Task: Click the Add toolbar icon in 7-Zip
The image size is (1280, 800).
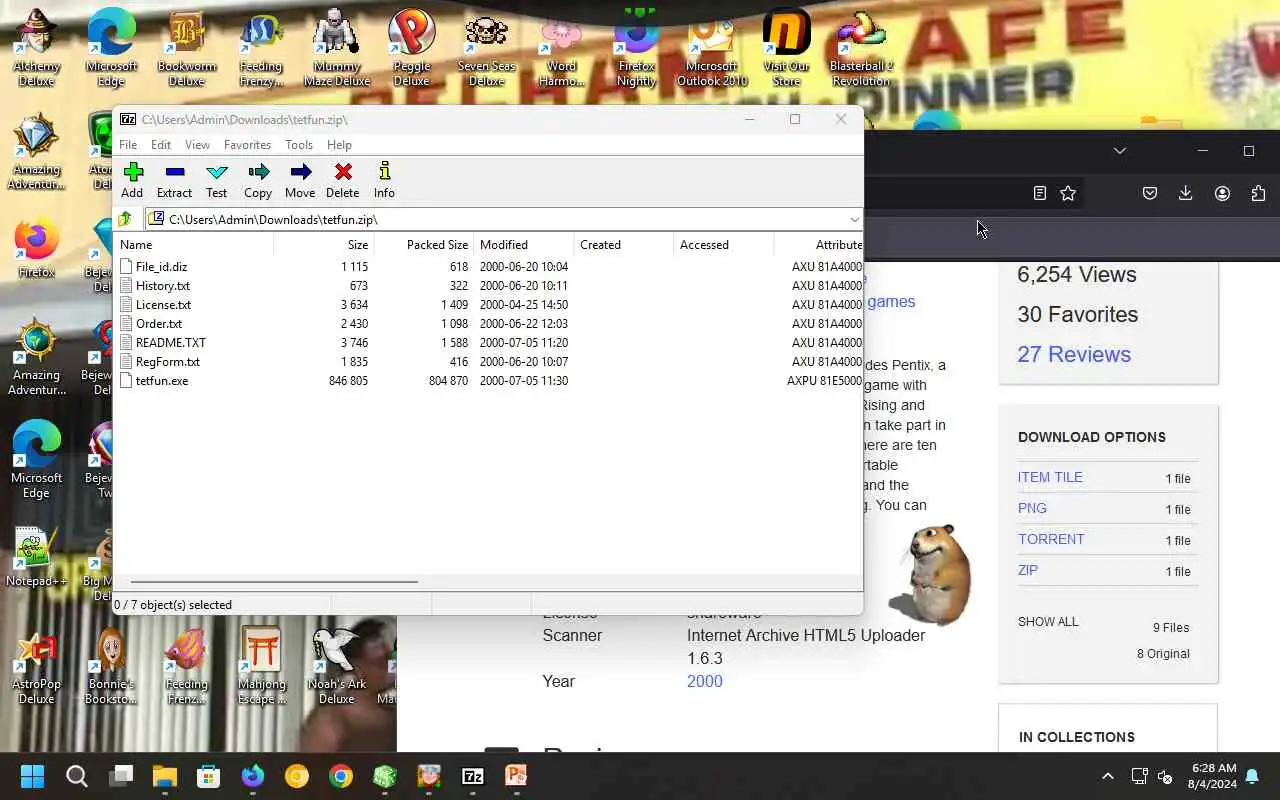Action: (132, 180)
